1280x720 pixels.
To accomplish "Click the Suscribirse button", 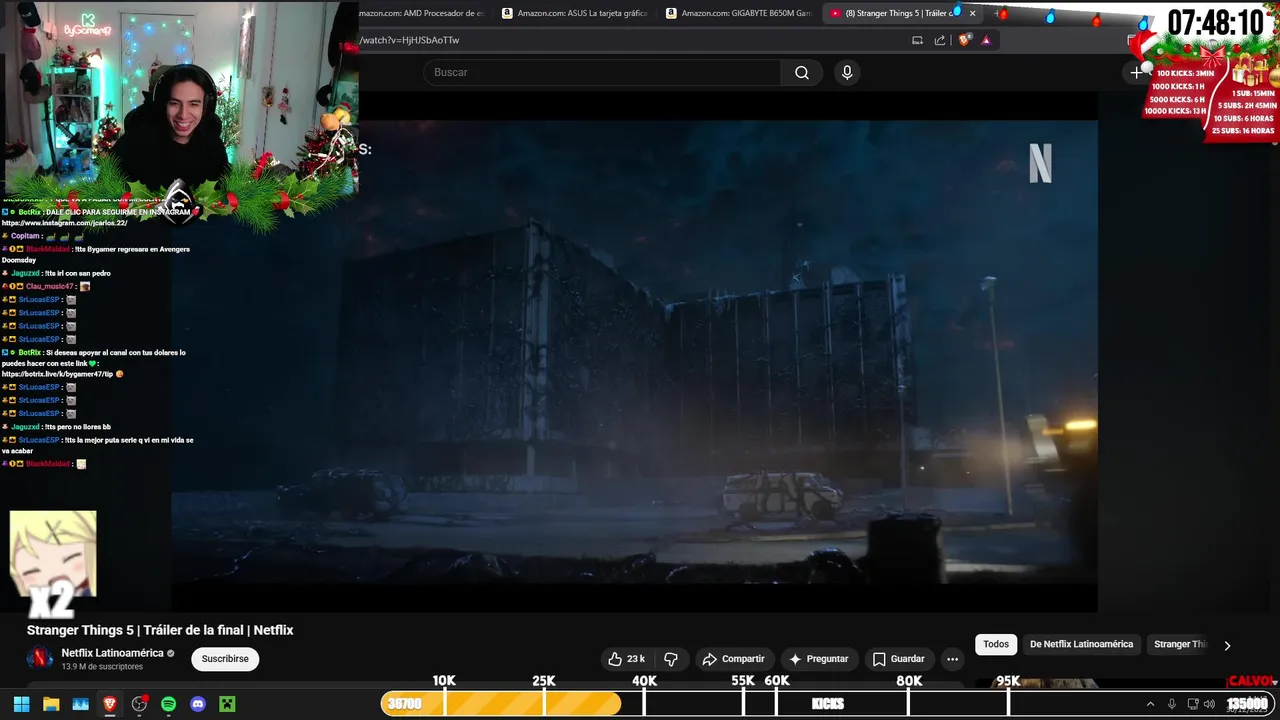I will click(225, 659).
